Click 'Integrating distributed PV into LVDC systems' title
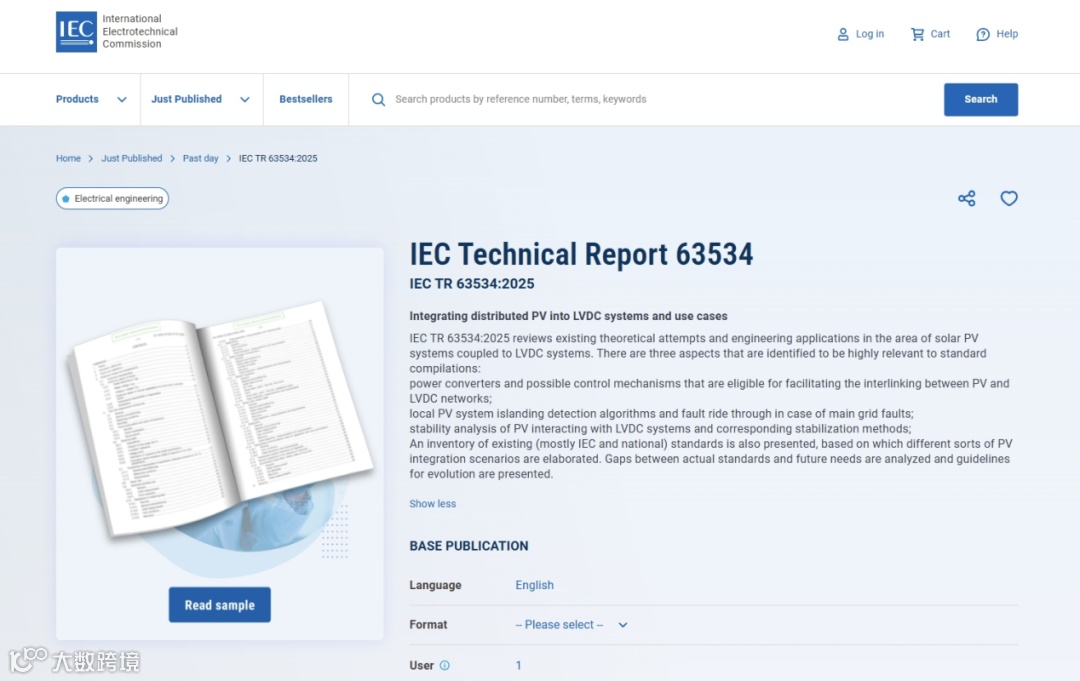The image size is (1080, 681). click(568, 316)
